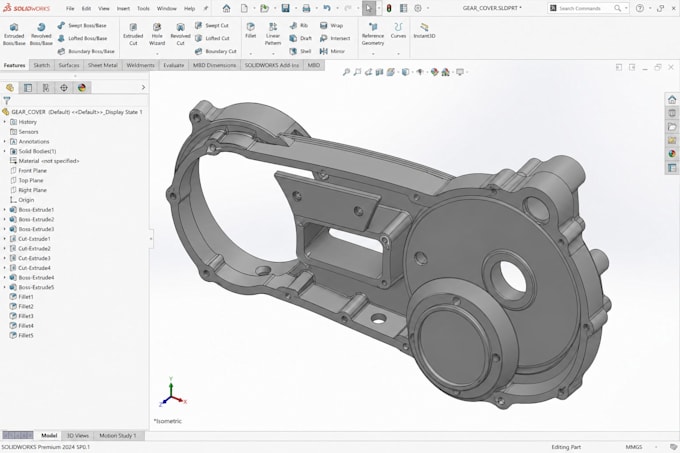
Task: Select the Revolved Cut tool
Action: tap(180, 34)
